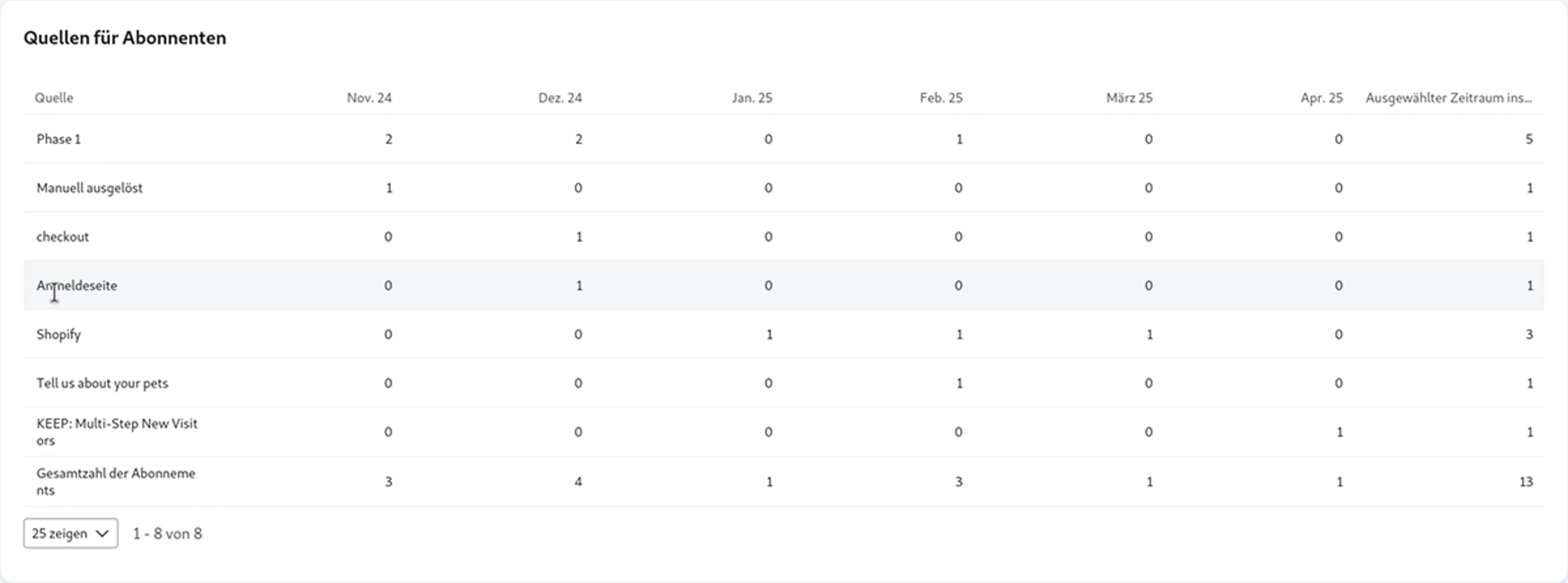Click the 'März 25' column header
Screen dimensions: 1568x583
pyautogui.click(x=1129, y=98)
